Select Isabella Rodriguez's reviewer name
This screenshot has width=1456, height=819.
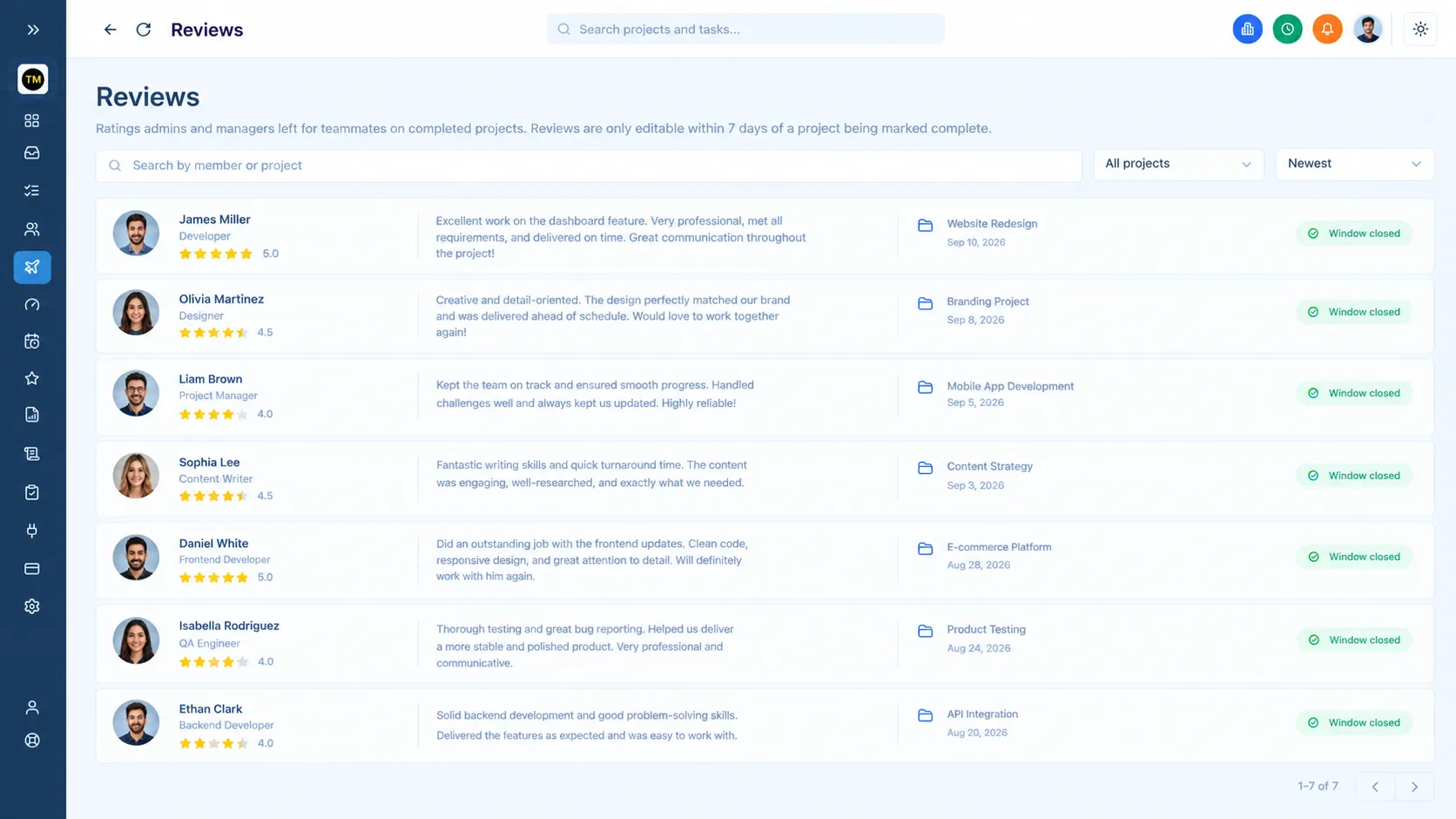[229, 626]
